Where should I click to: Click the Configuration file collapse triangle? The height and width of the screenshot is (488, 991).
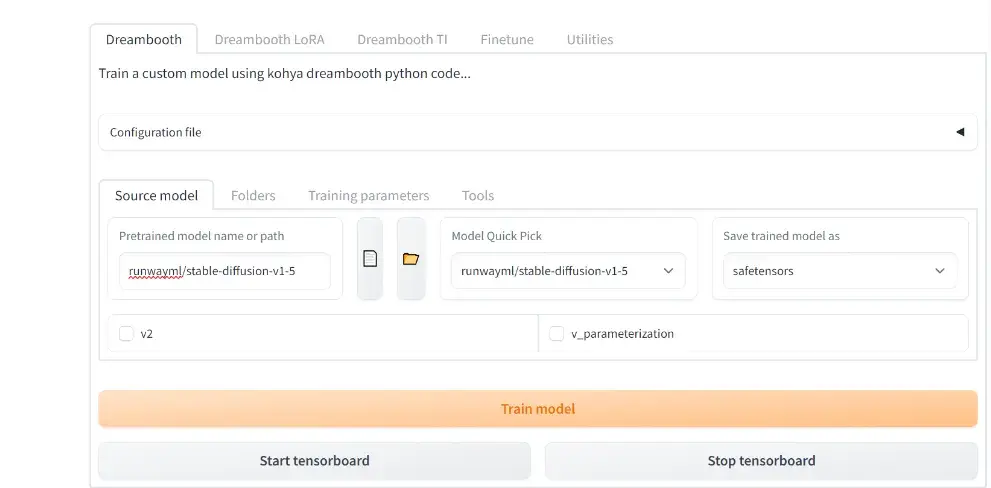click(960, 132)
